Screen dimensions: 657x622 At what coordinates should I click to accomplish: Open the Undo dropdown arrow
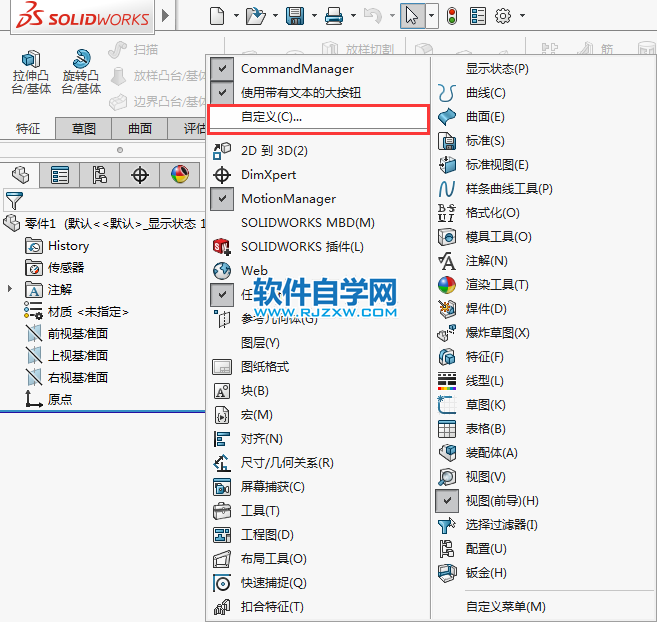pos(392,16)
